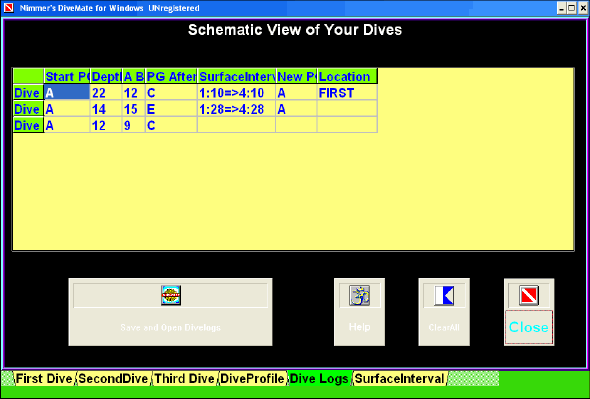
Task: Select the Dive Logs tab
Action: tap(319, 378)
